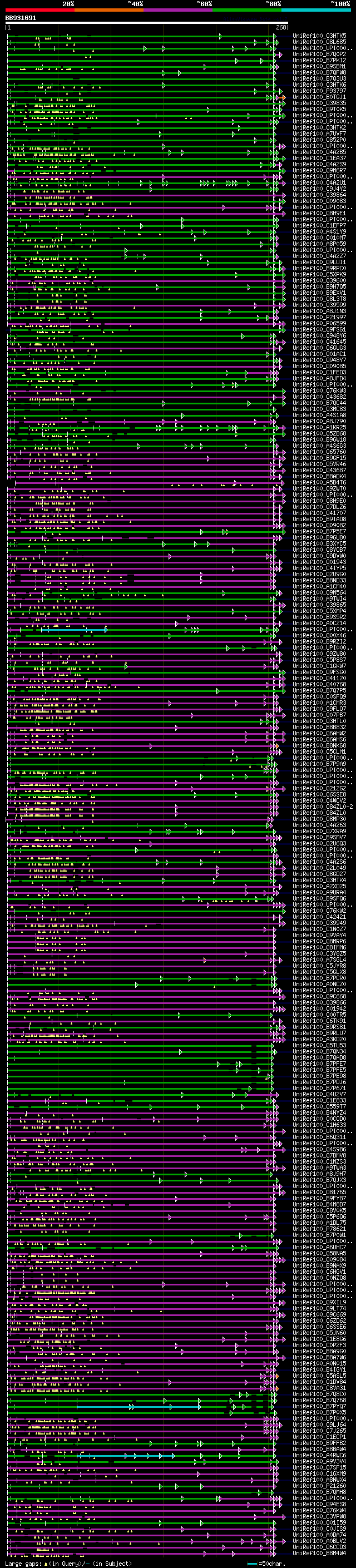Select the BB931691 query sequence label
The image size is (356, 1568).
(x=21, y=18)
